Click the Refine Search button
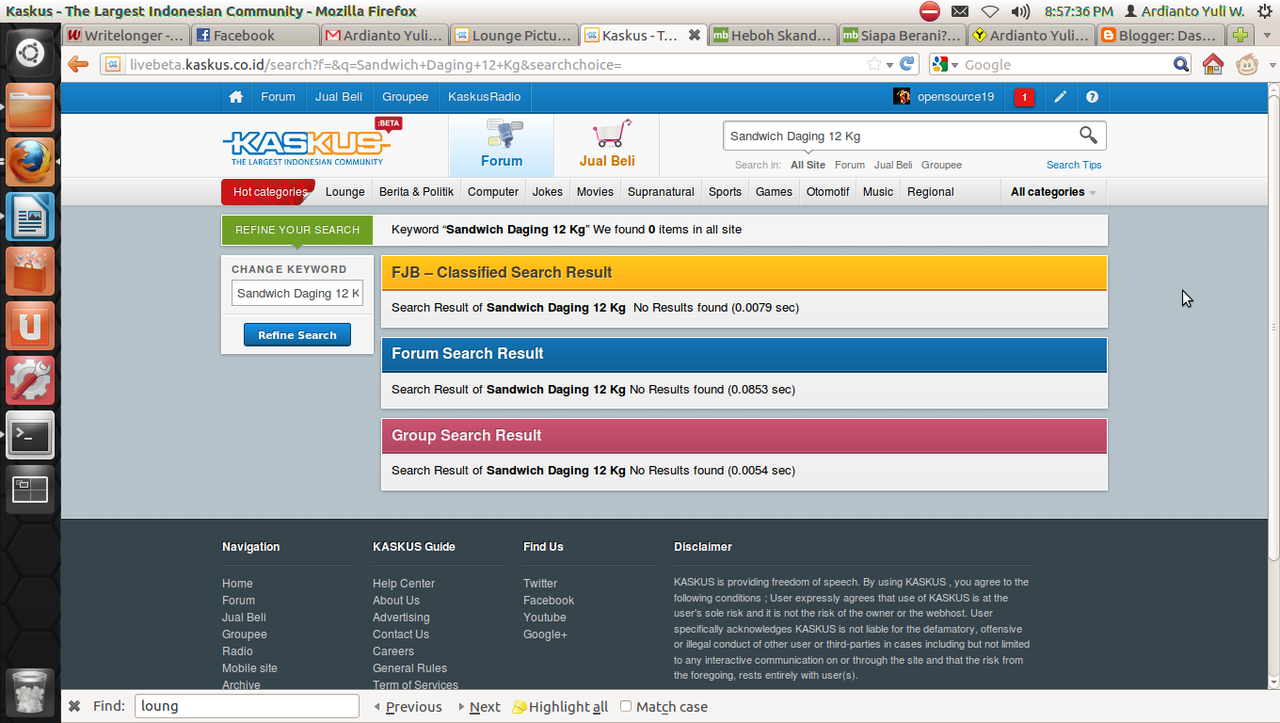The height and width of the screenshot is (723, 1280). pos(297,335)
